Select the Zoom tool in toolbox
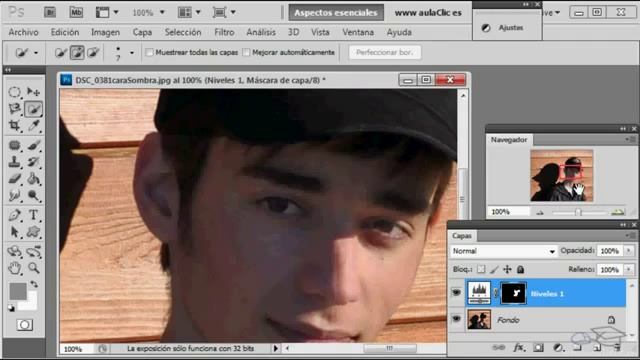 click(x=33, y=268)
